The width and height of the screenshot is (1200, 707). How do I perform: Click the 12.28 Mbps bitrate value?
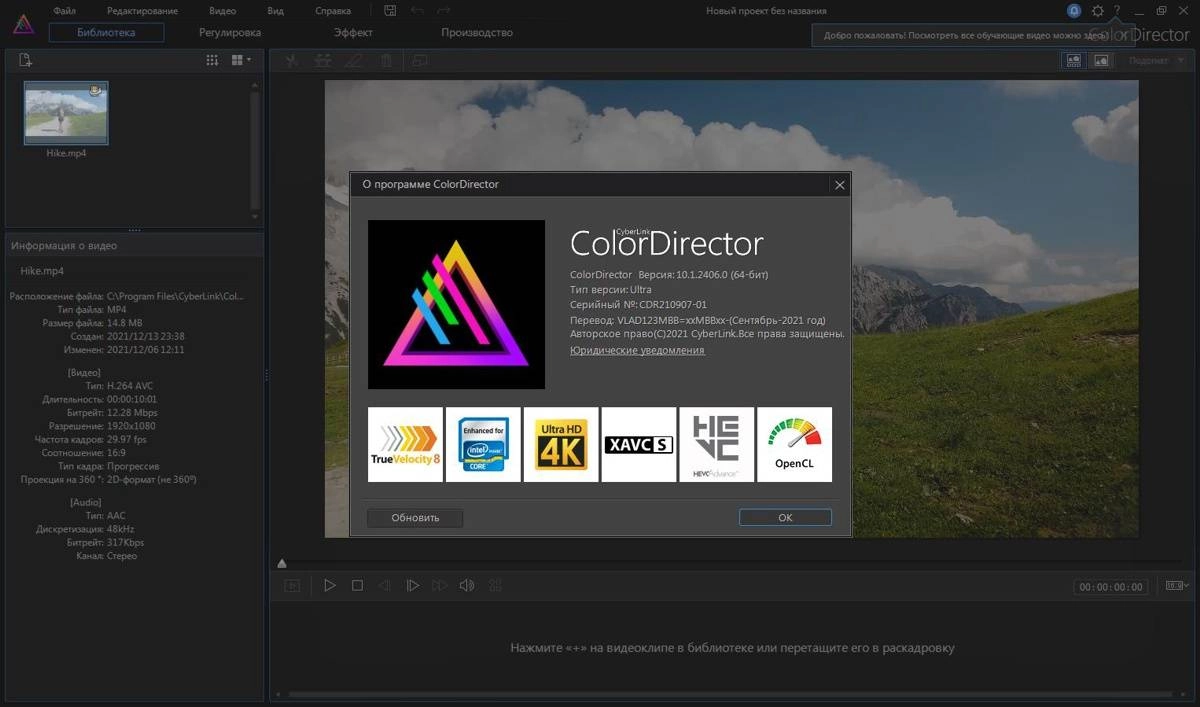click(x=132, y=412)
